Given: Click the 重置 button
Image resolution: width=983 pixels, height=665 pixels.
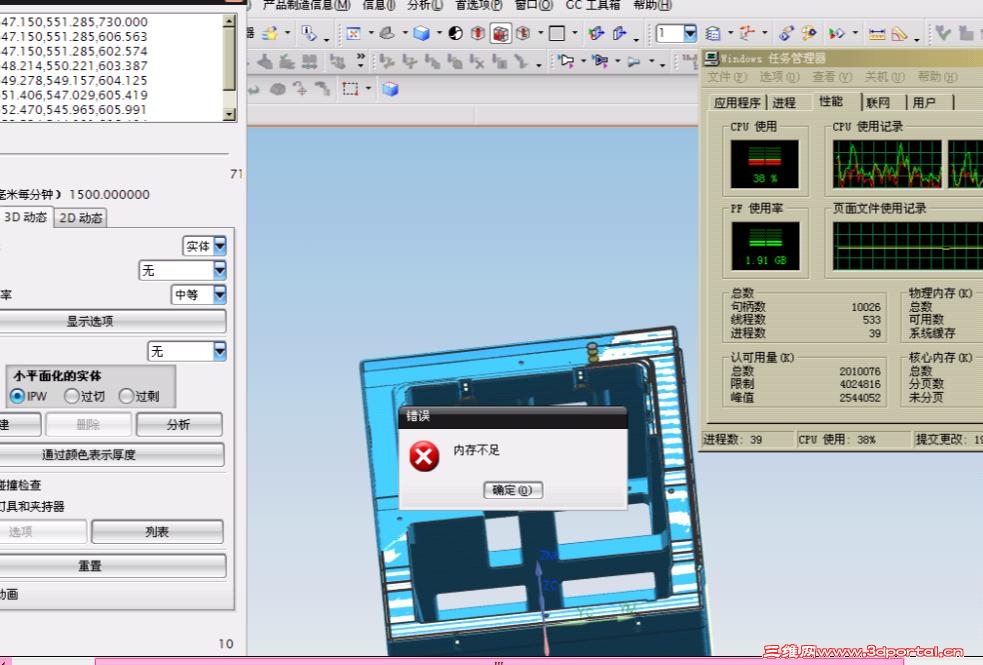Looking at the screenshot, I should 112,565.
